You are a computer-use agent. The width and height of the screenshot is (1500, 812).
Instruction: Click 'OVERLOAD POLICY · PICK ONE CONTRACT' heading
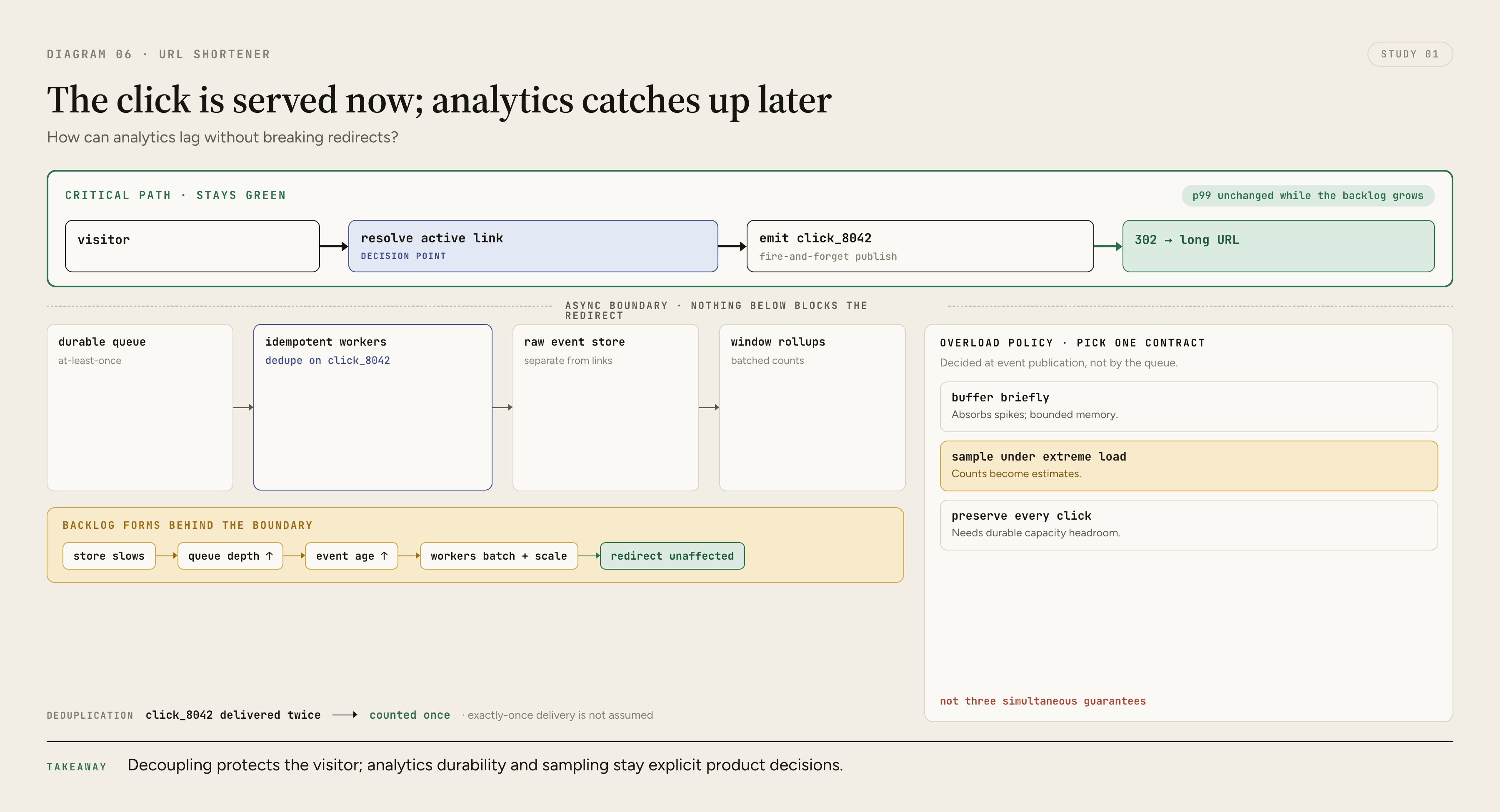tap(1072, 343)
